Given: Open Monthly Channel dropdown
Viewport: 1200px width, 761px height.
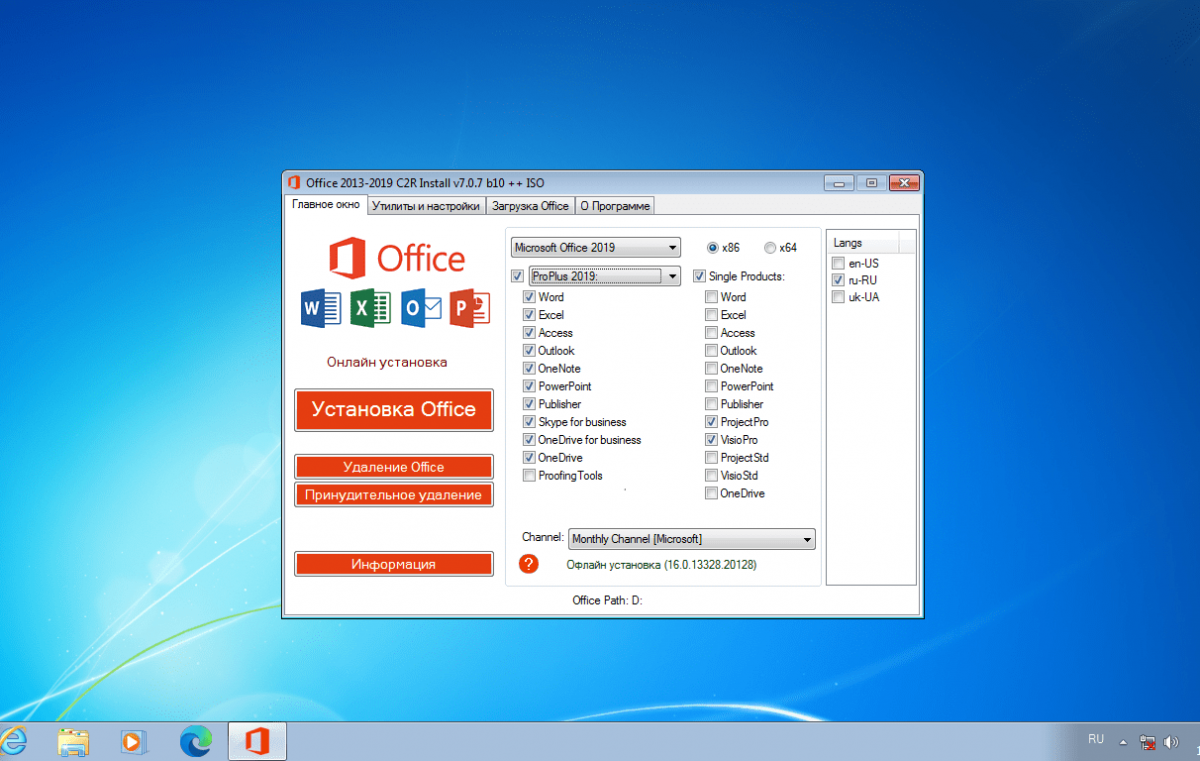Looking at the screenshot, I should click(692, 539).
